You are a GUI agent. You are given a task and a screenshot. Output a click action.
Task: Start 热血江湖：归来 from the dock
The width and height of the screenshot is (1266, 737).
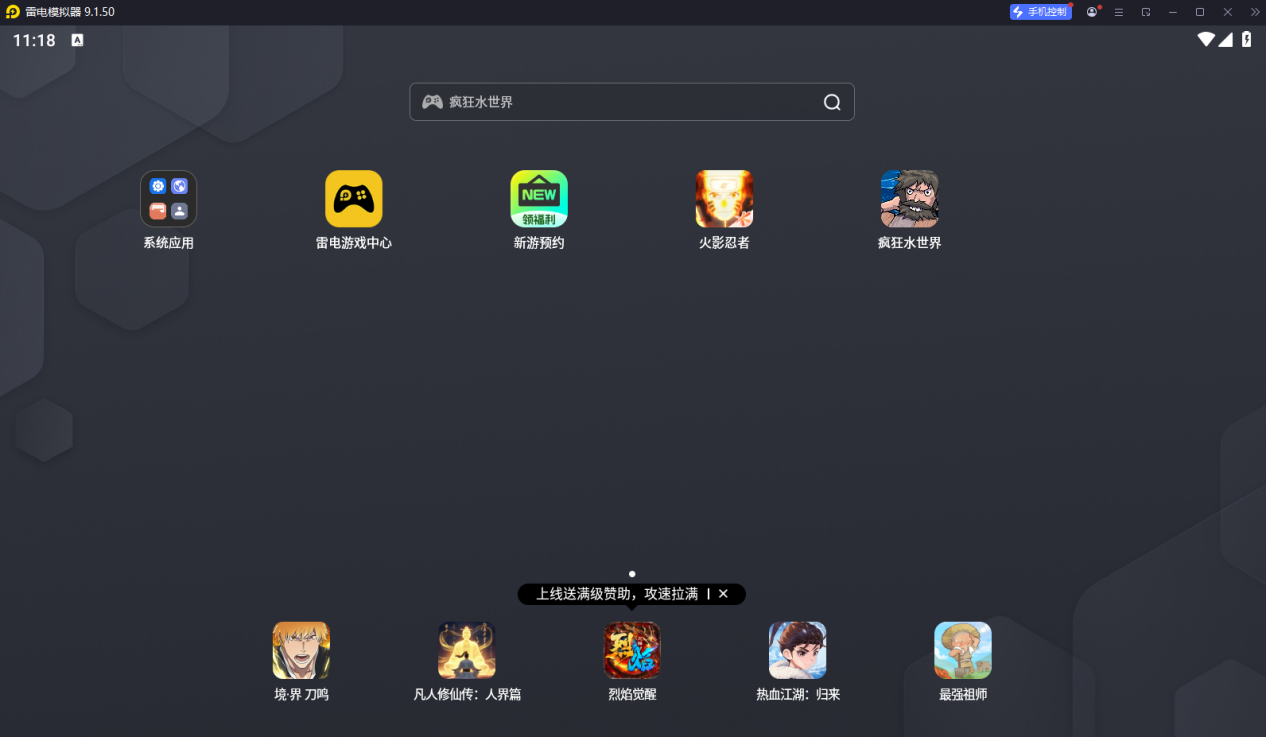point(797,650)
